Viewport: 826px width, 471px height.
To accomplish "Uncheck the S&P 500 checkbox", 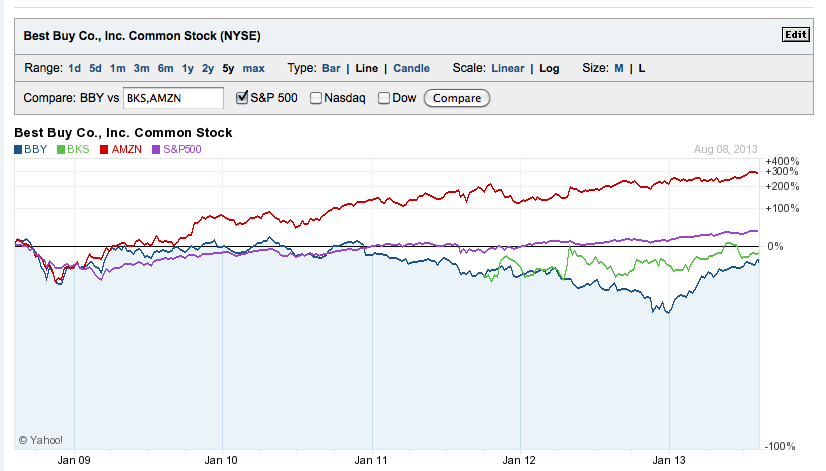I will point(241,98).
